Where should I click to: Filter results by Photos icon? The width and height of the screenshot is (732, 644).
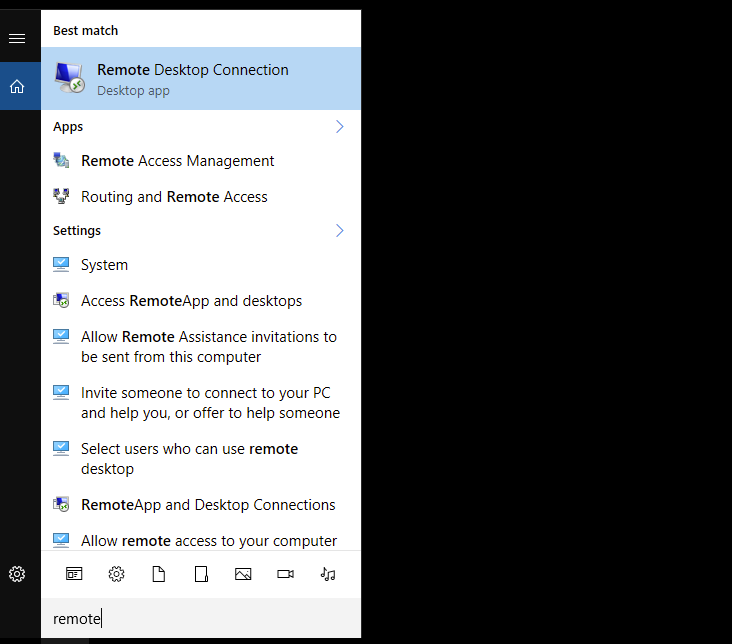tap(243, 574)
